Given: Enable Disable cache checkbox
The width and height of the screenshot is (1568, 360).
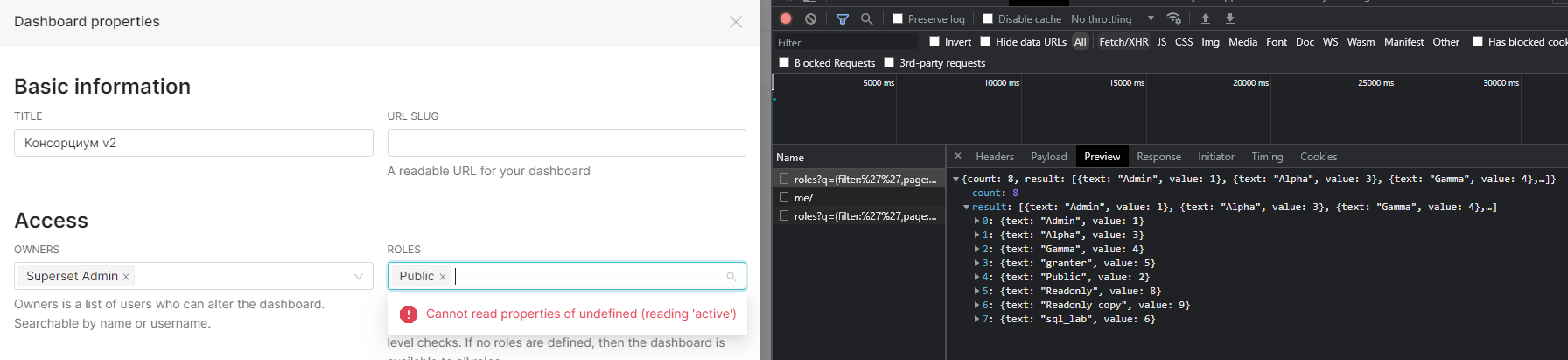Looking at the screenshot, I should 988,18.
